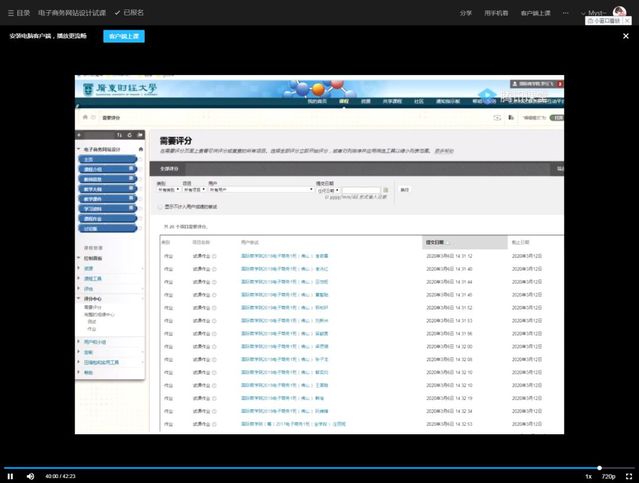This screenshot has width=639, height=483.
Task: Expand the Myst~ username dropdown
Action: pos(597,12)
